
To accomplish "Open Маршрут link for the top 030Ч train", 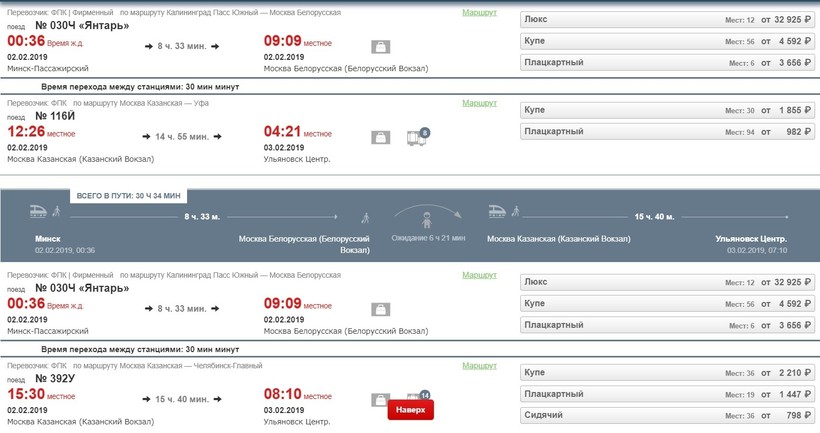I will [x=478, y=13].
